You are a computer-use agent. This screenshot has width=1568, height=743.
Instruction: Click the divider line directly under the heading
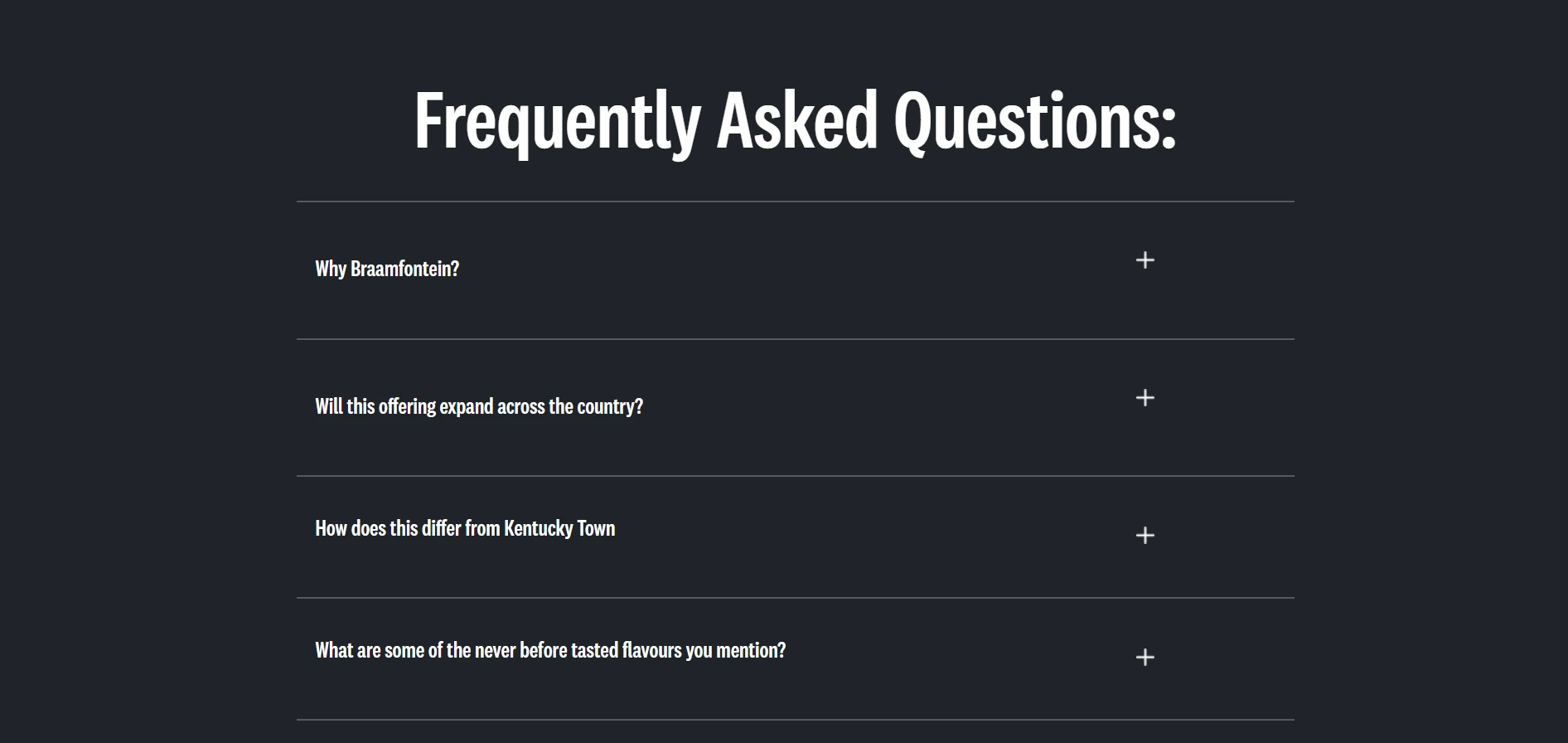(x=795, y=202)
